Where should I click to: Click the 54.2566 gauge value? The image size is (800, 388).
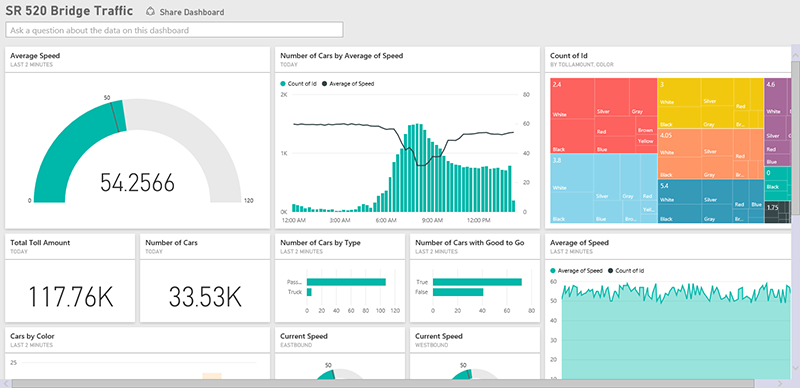[x=137, y=183]
